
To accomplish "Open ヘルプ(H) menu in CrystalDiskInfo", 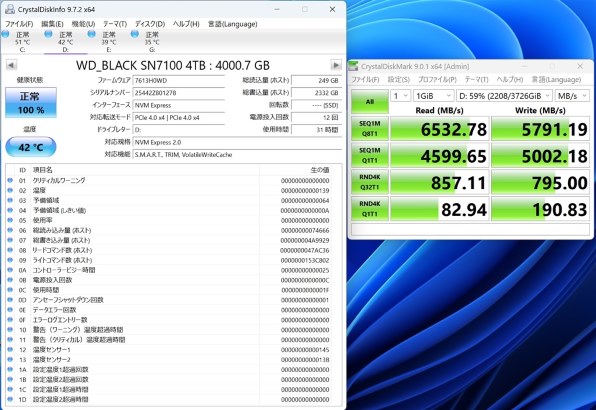I will (x=186, y=24).
